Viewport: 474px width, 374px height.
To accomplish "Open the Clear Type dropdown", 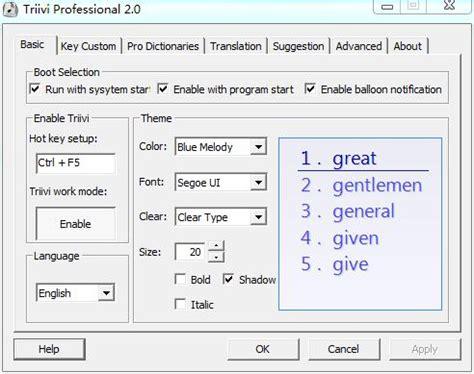I will 221,217.
